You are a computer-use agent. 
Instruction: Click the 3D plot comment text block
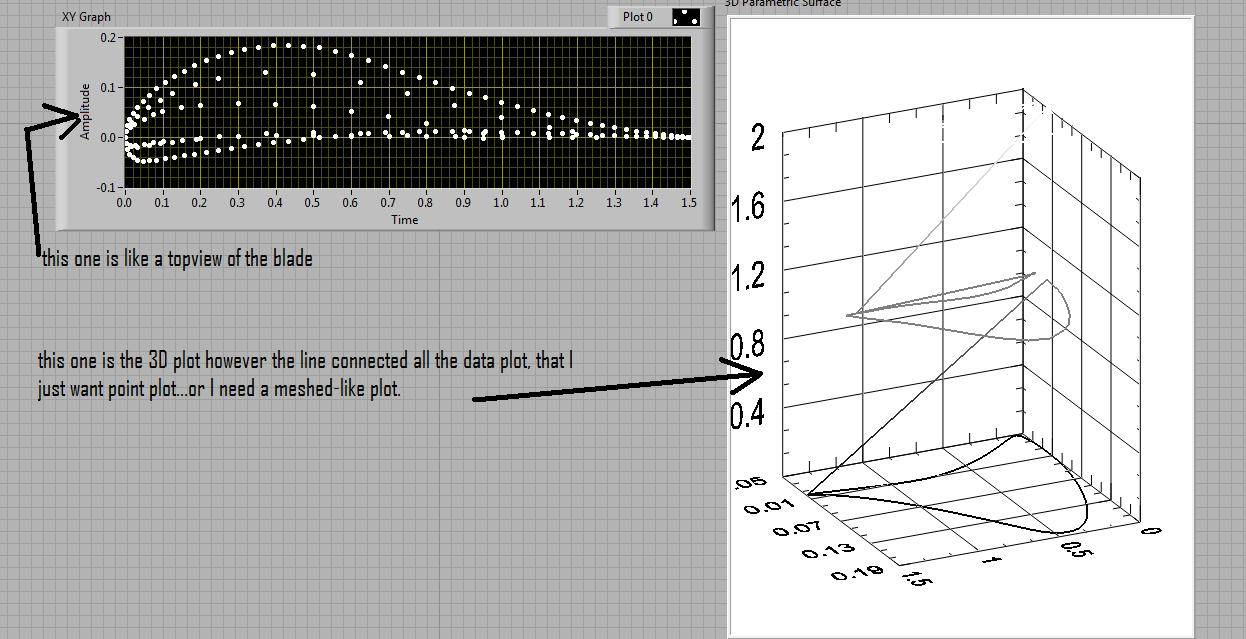pyautogui.click(x=306, y=375)
